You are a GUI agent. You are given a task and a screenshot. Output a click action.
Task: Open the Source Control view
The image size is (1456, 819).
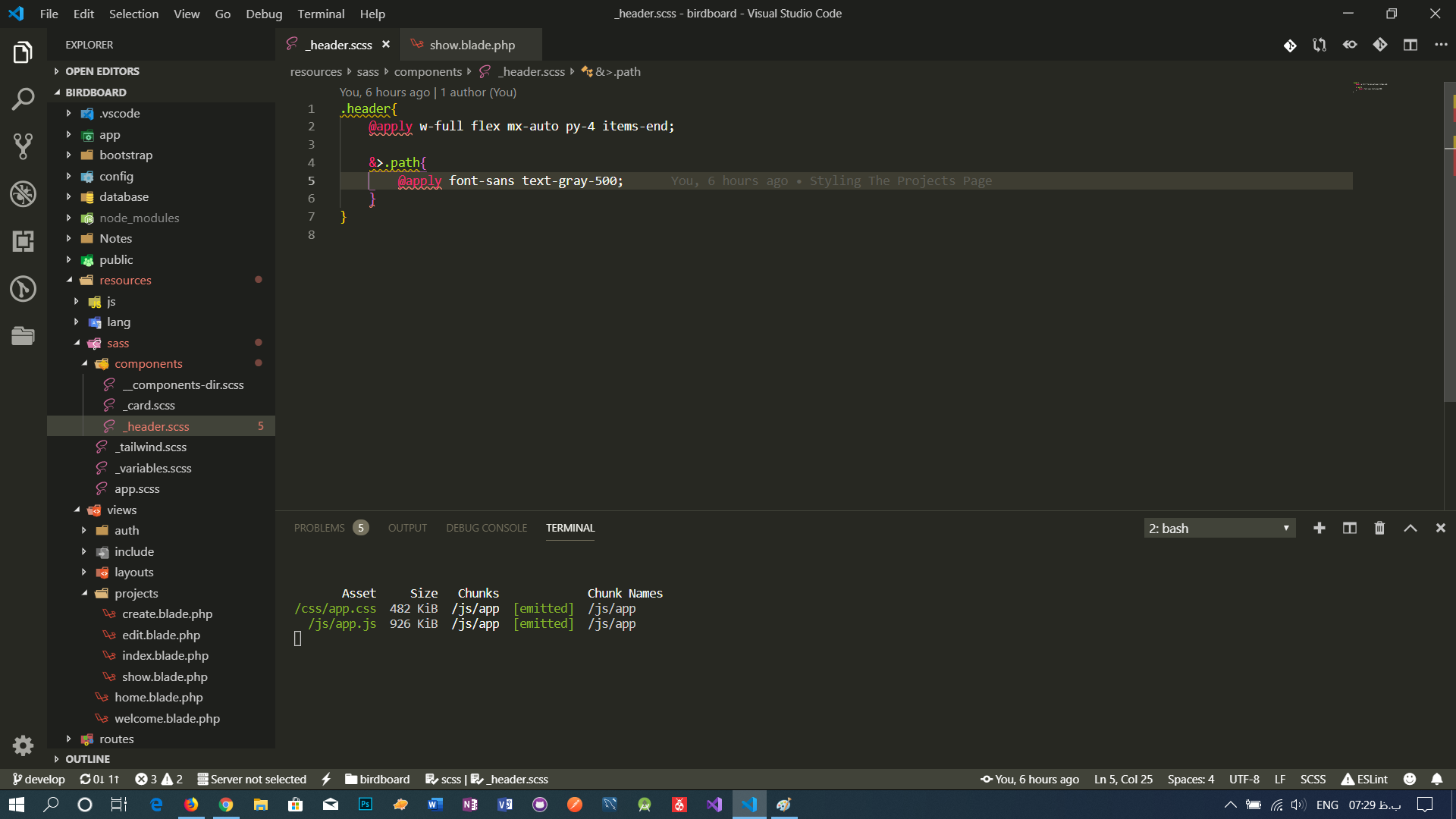click(23, 146)
